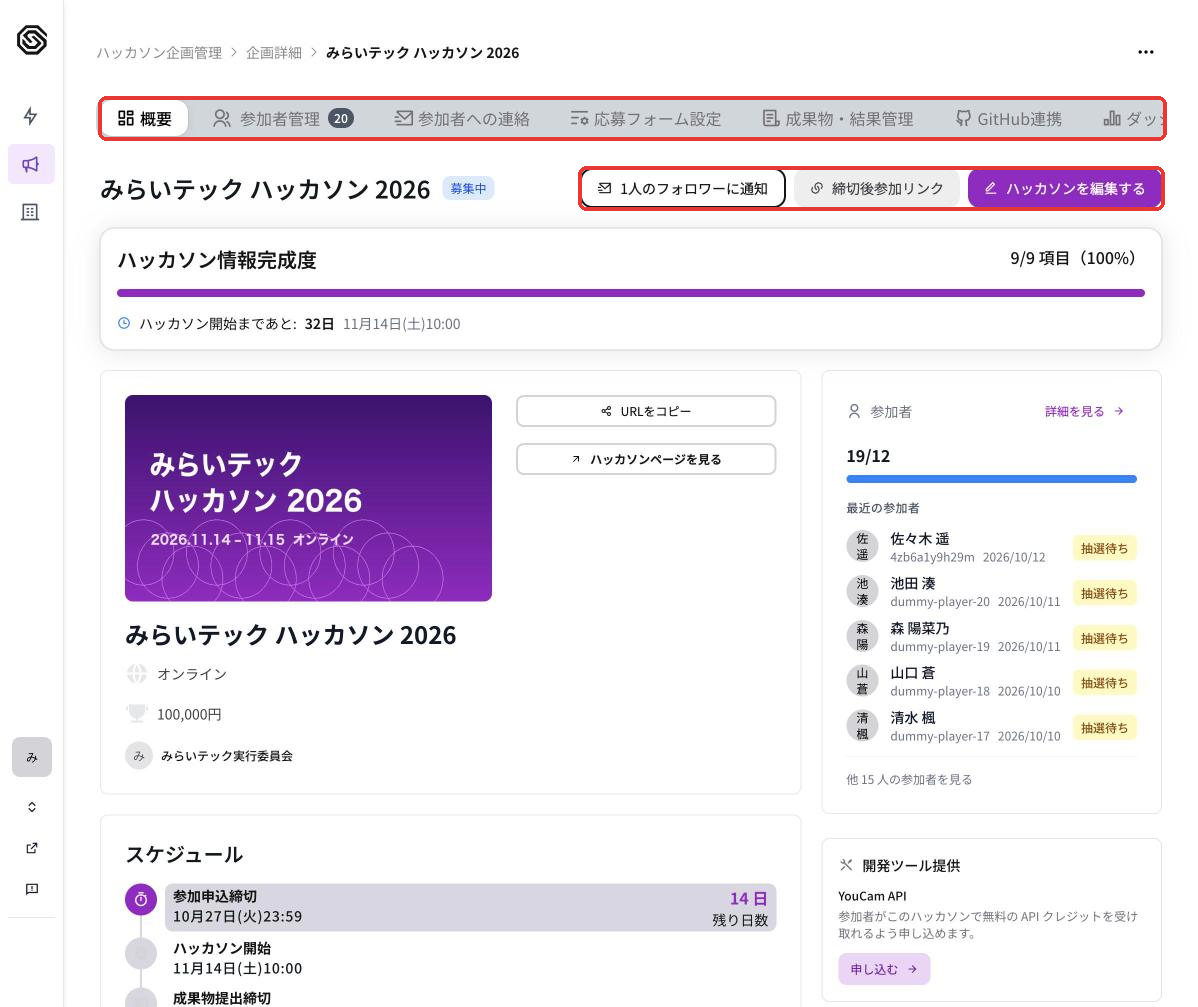1198x1007 pixels.
Task: Switch to 参加者管理 tab
Action: 283,118
